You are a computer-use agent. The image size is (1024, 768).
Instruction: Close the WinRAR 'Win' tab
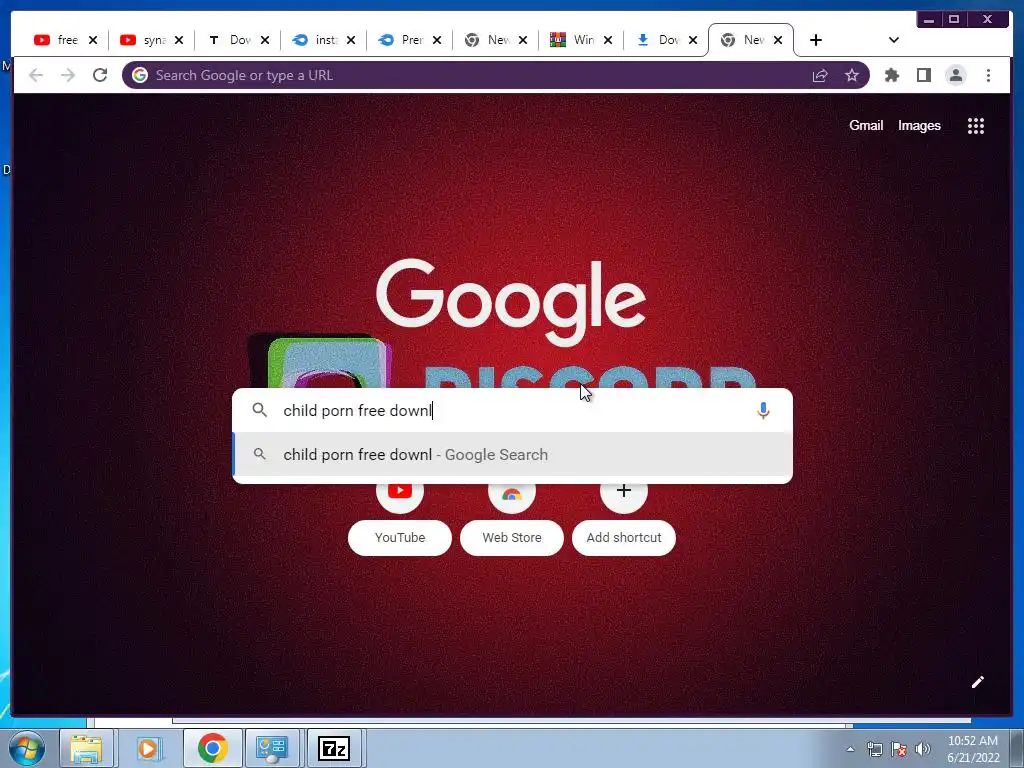coord(608,40)
